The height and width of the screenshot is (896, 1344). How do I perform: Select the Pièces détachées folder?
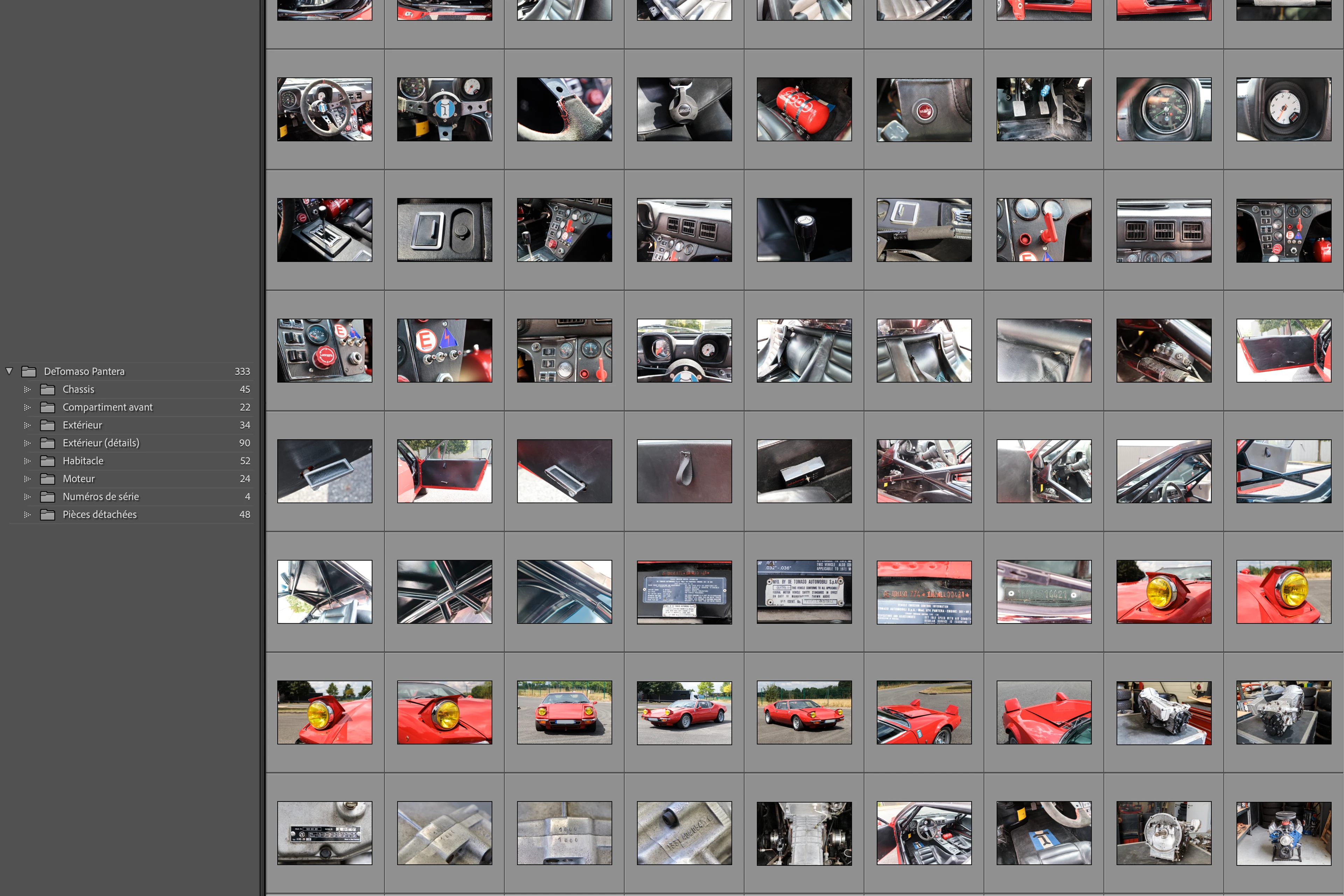coord(99,514)
